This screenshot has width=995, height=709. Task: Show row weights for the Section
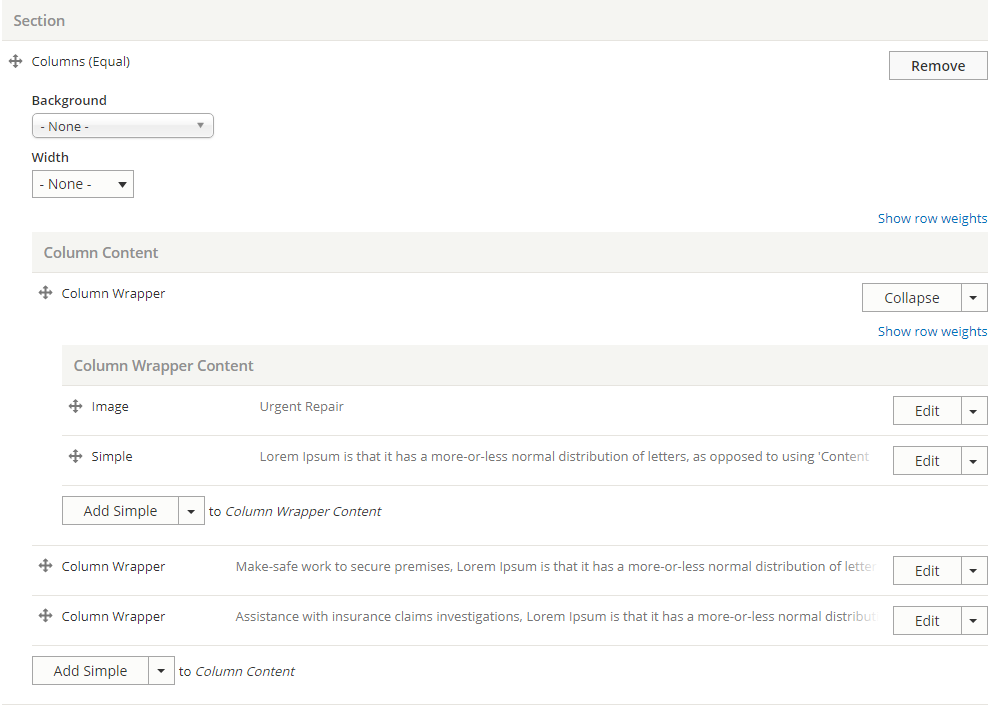tap(932, 218)
